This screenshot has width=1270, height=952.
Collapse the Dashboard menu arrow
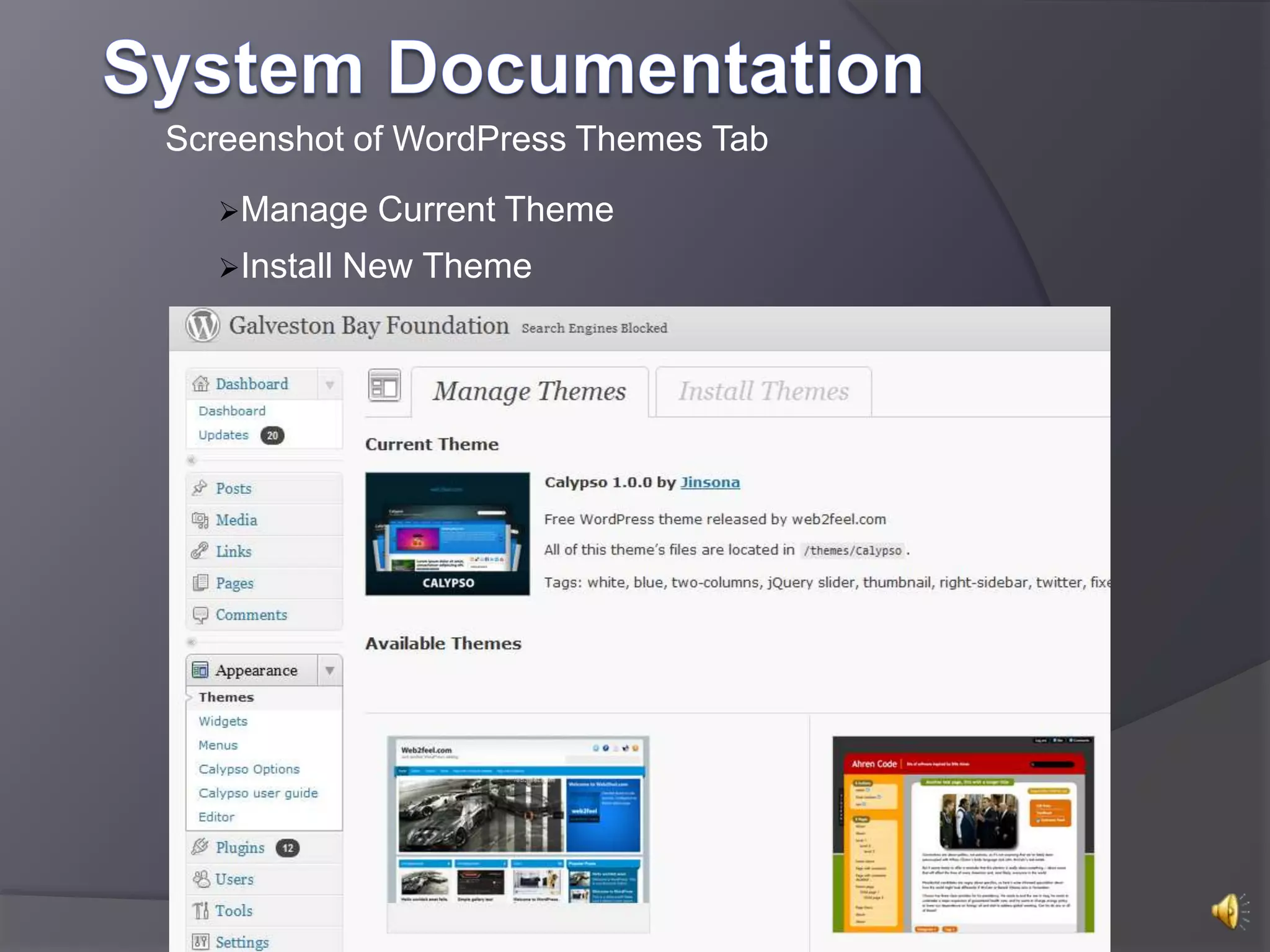click(330, 384)
